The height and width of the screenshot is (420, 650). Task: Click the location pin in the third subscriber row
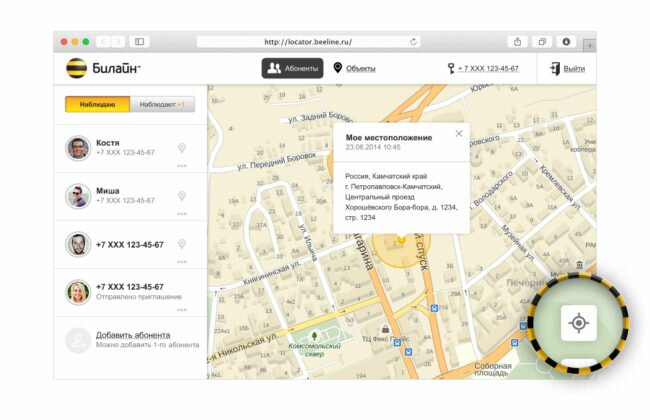point(182,244)
